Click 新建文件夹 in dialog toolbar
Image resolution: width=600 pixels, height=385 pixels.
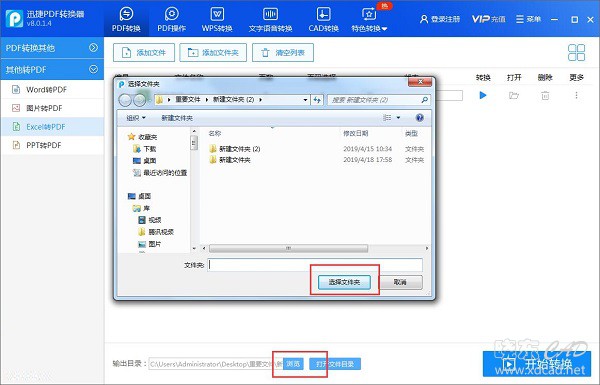pyautogui.click(x=177, y=118)
